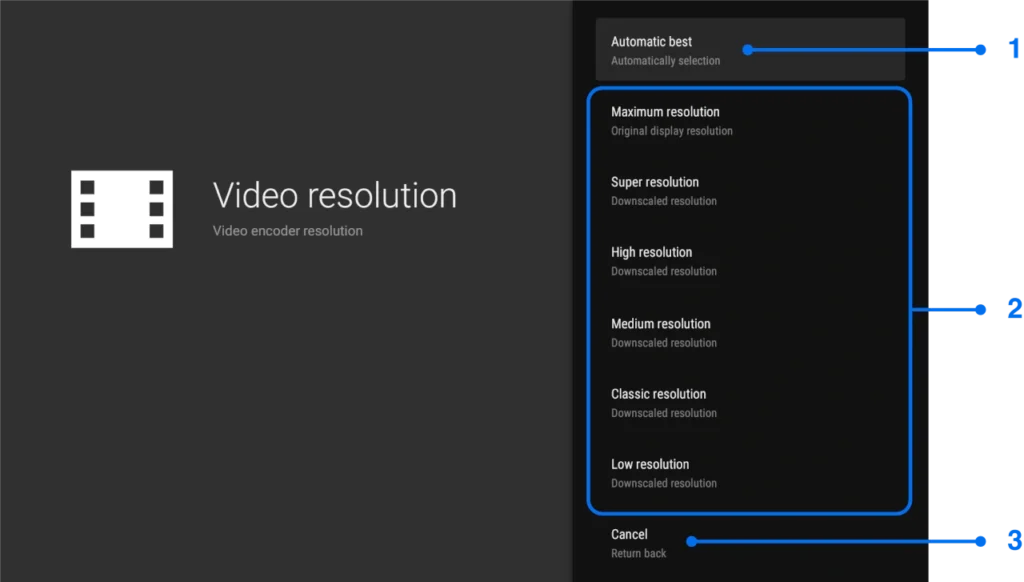Viewport: 1024px width, 582px height.
Task: Click the blue dot beside Cancel
Action: coord(690,540)
